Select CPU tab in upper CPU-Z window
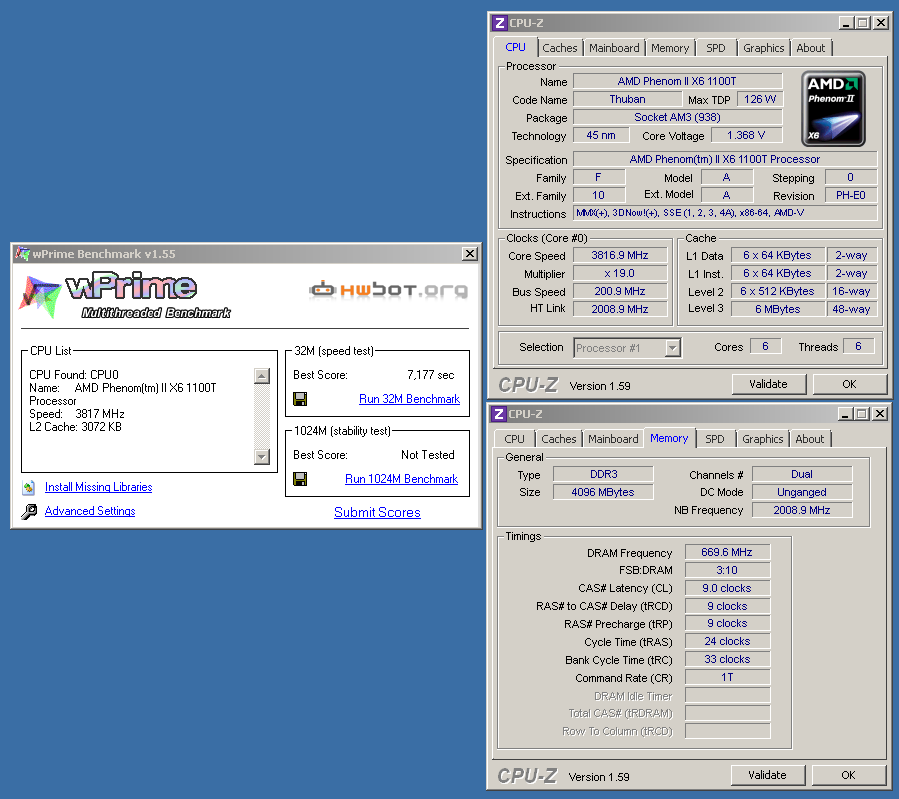The width and height of the screenshot is (899, 799). (515, 47)
